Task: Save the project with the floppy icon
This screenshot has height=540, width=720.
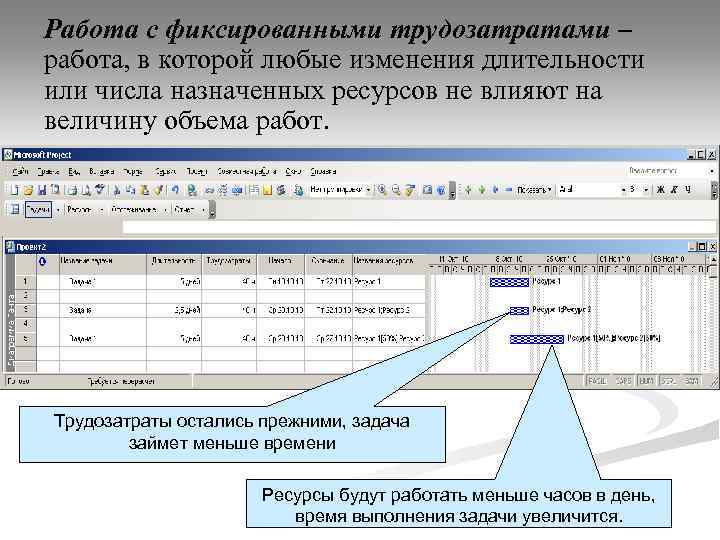Action: (42, 190)
